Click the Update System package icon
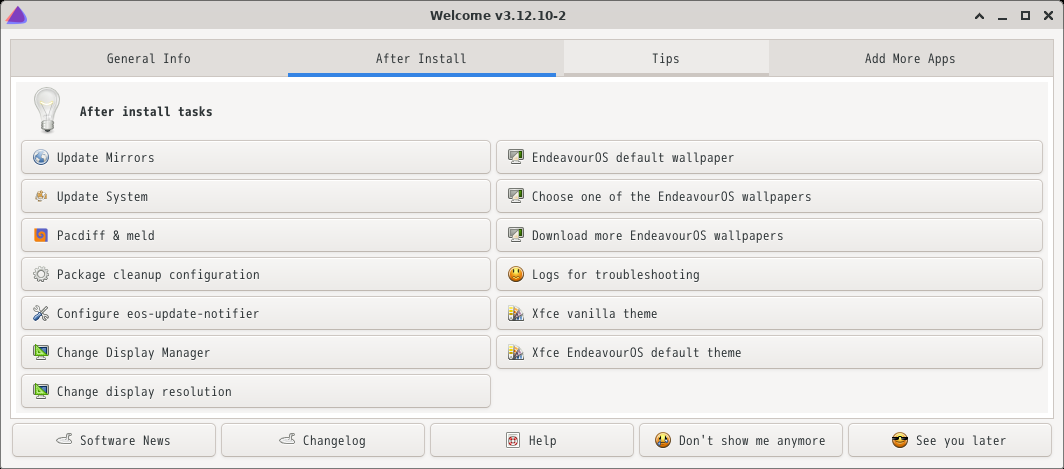The width and height of the screenshot is (1064, 469). 41,197
